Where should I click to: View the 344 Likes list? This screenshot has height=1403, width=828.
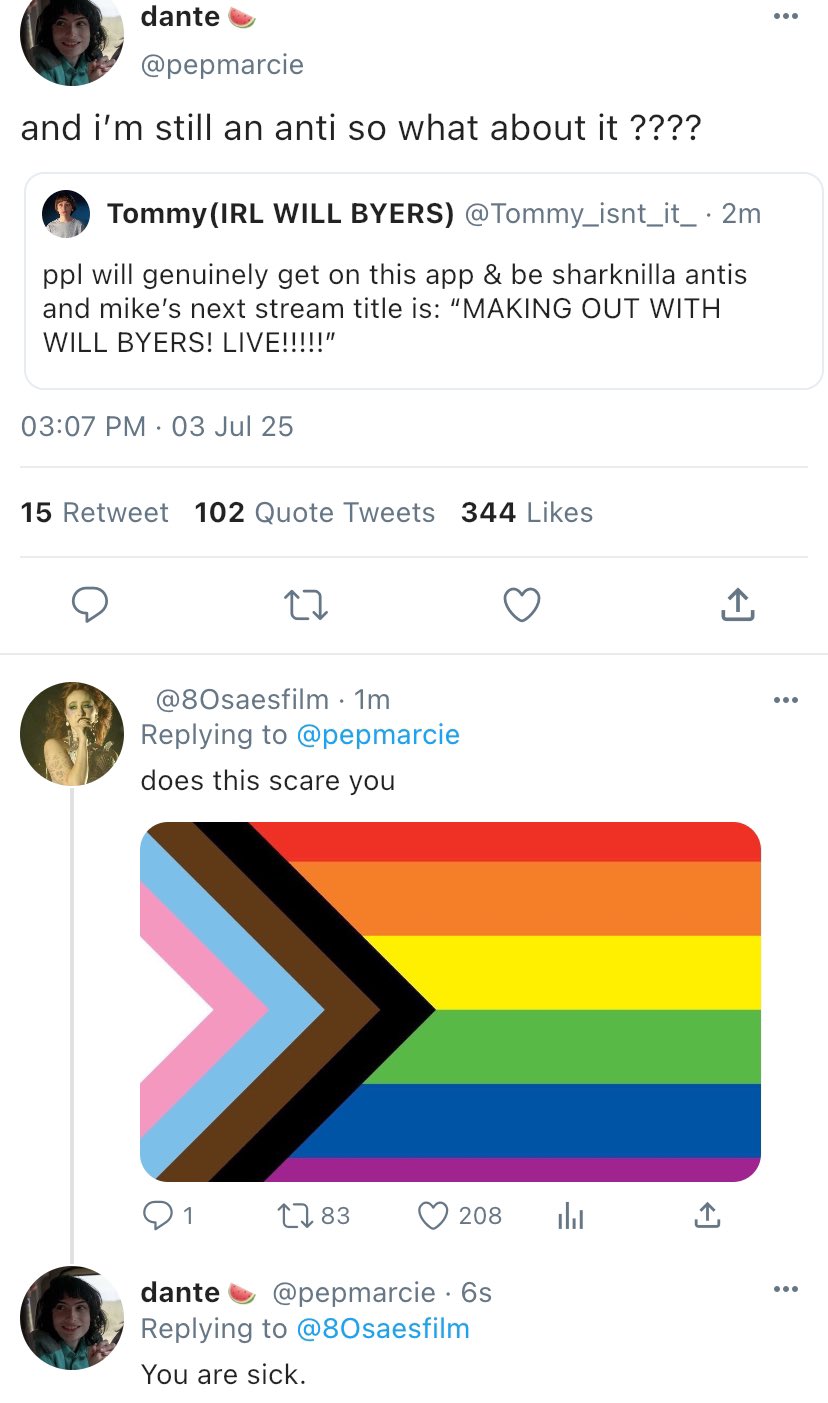point(527,513)
